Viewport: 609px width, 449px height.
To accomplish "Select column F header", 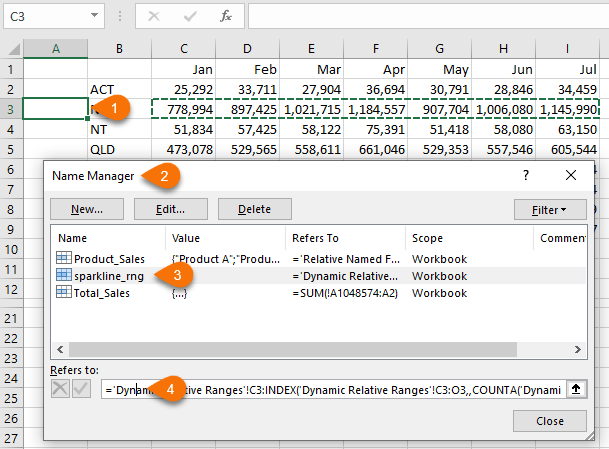I will 376,49.
